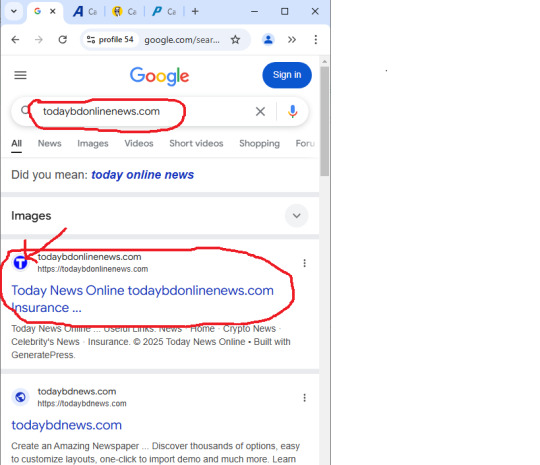Click the Google logo
Viewport: 540px width, 465px height.
pos(159,76)
